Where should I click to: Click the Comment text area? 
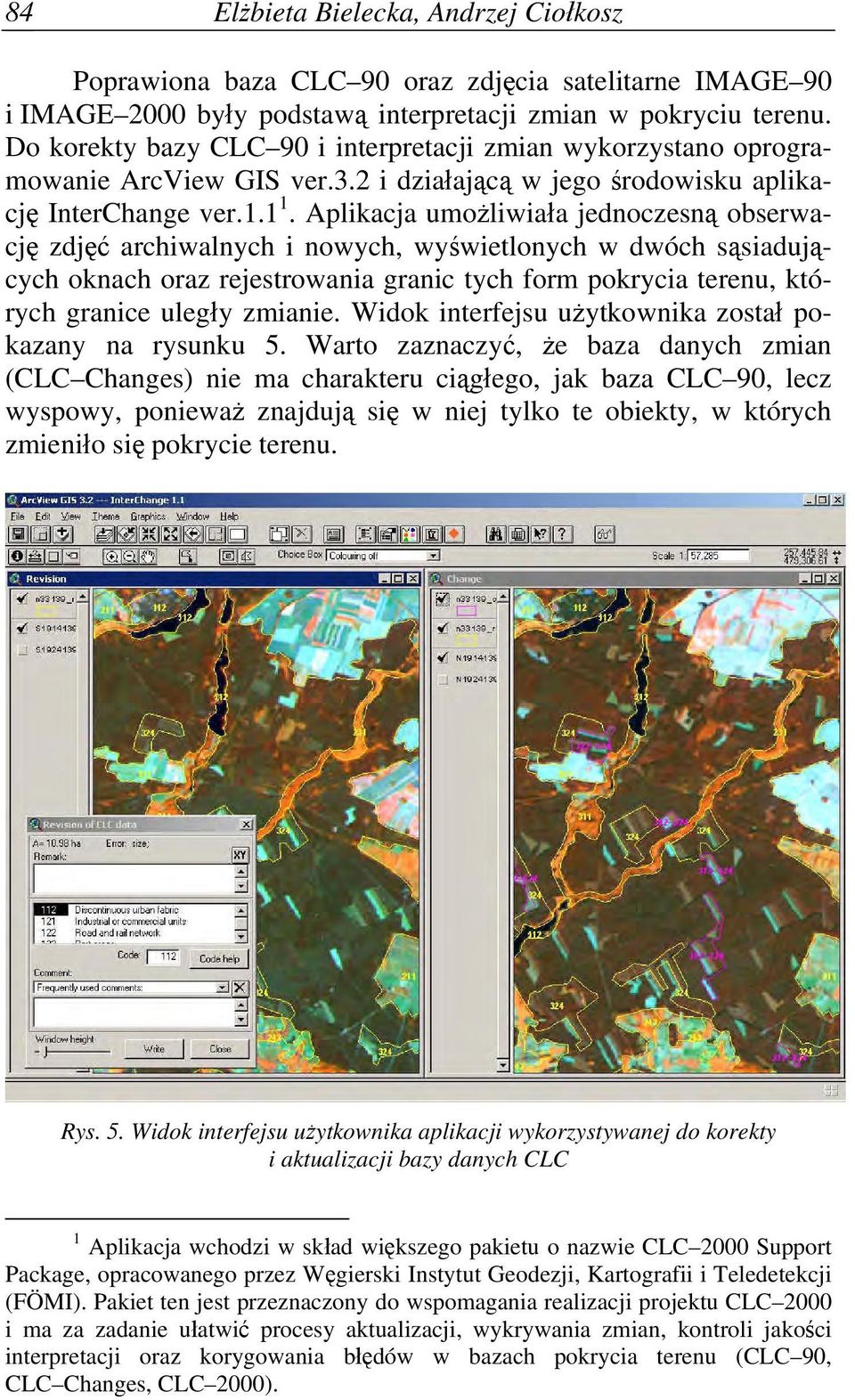pos(134,1013)
